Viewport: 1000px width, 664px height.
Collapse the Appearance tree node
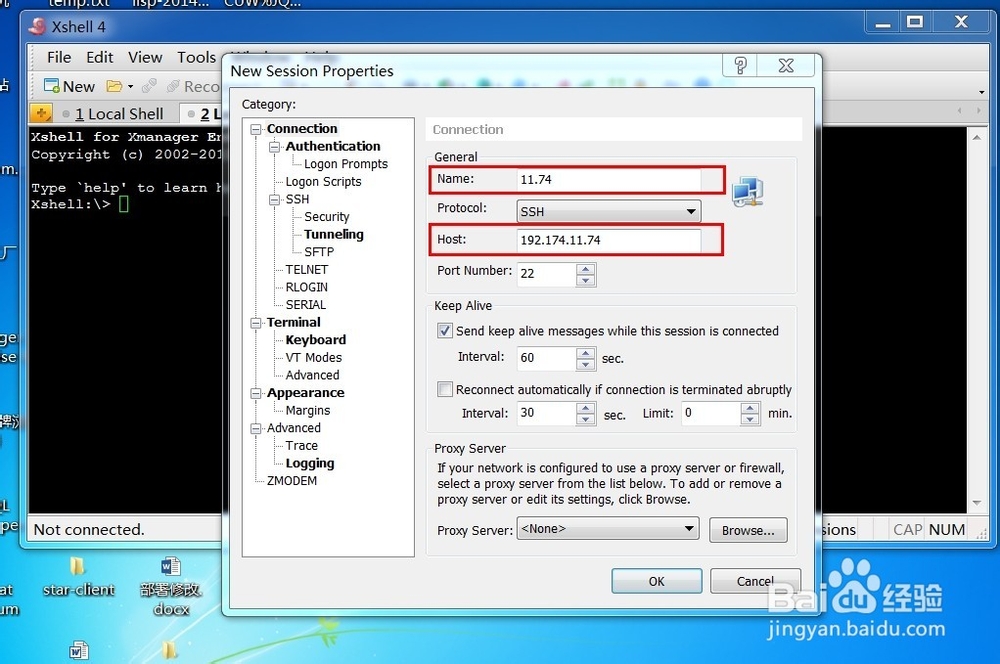(256, 393)
